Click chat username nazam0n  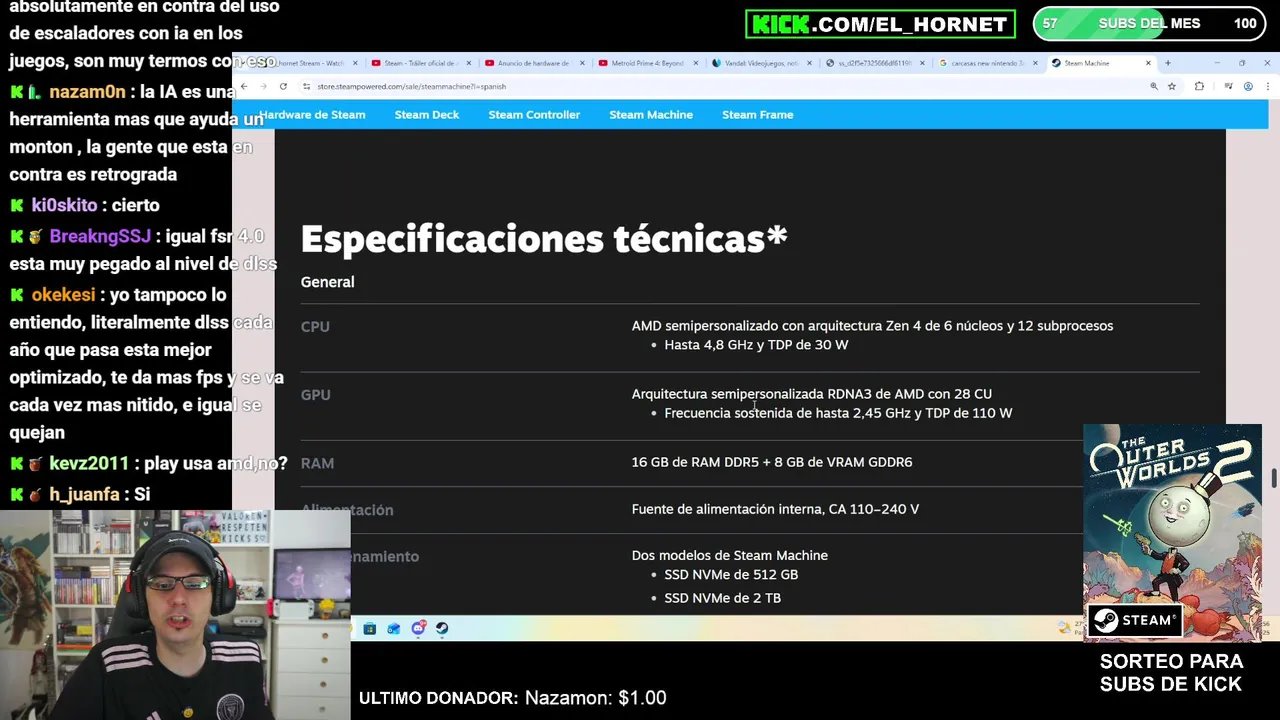[87, 92]
